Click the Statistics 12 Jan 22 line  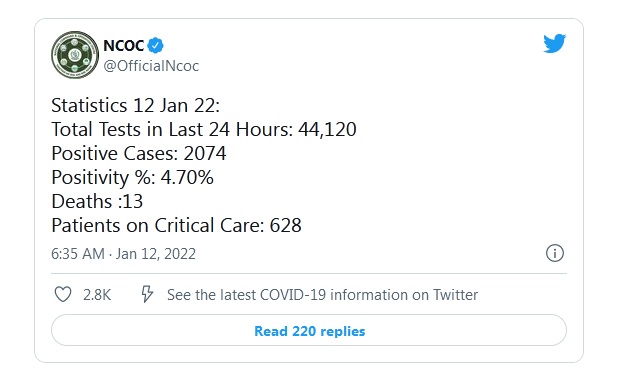[x=135, y=106]
